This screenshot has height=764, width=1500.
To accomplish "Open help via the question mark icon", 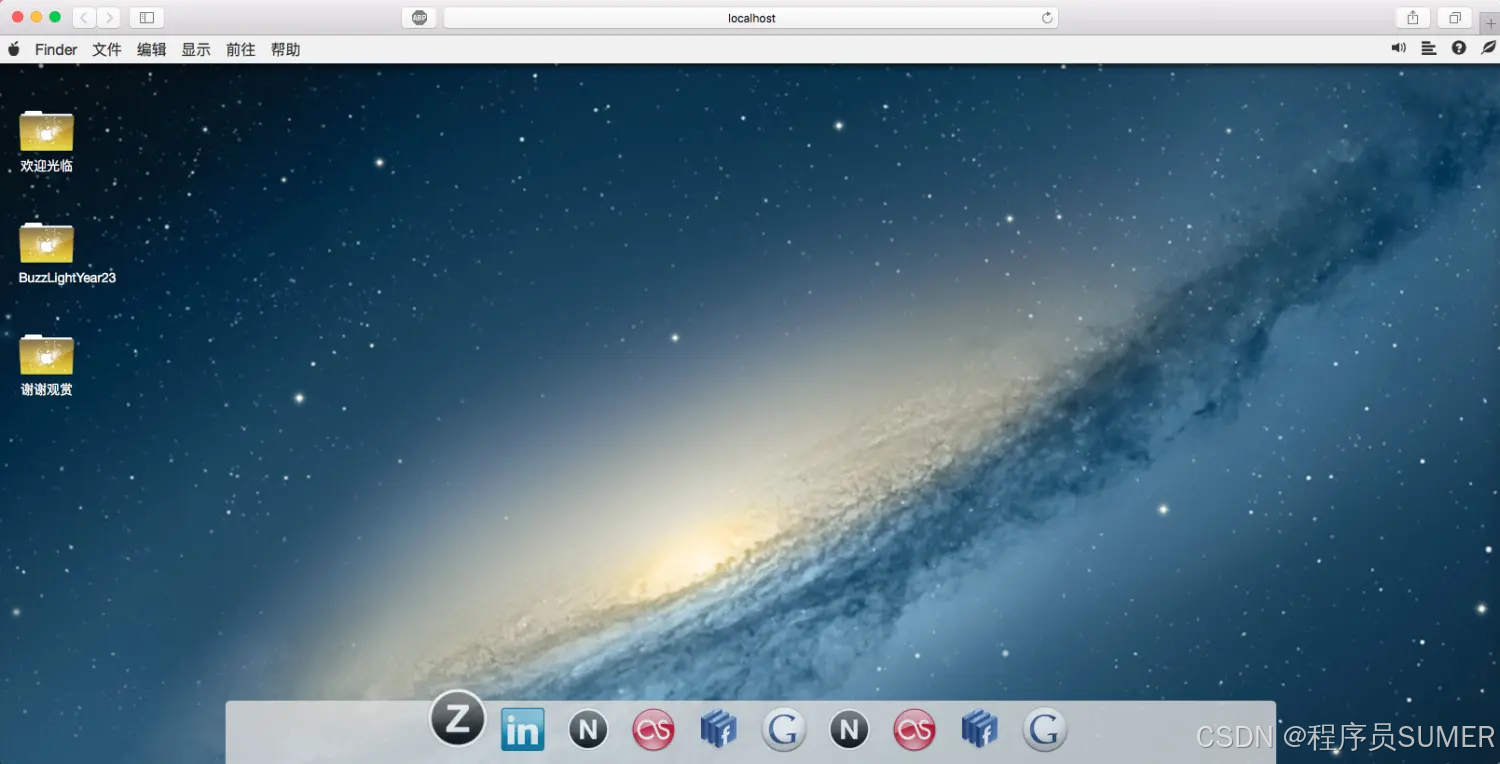I will point(1458,47).
